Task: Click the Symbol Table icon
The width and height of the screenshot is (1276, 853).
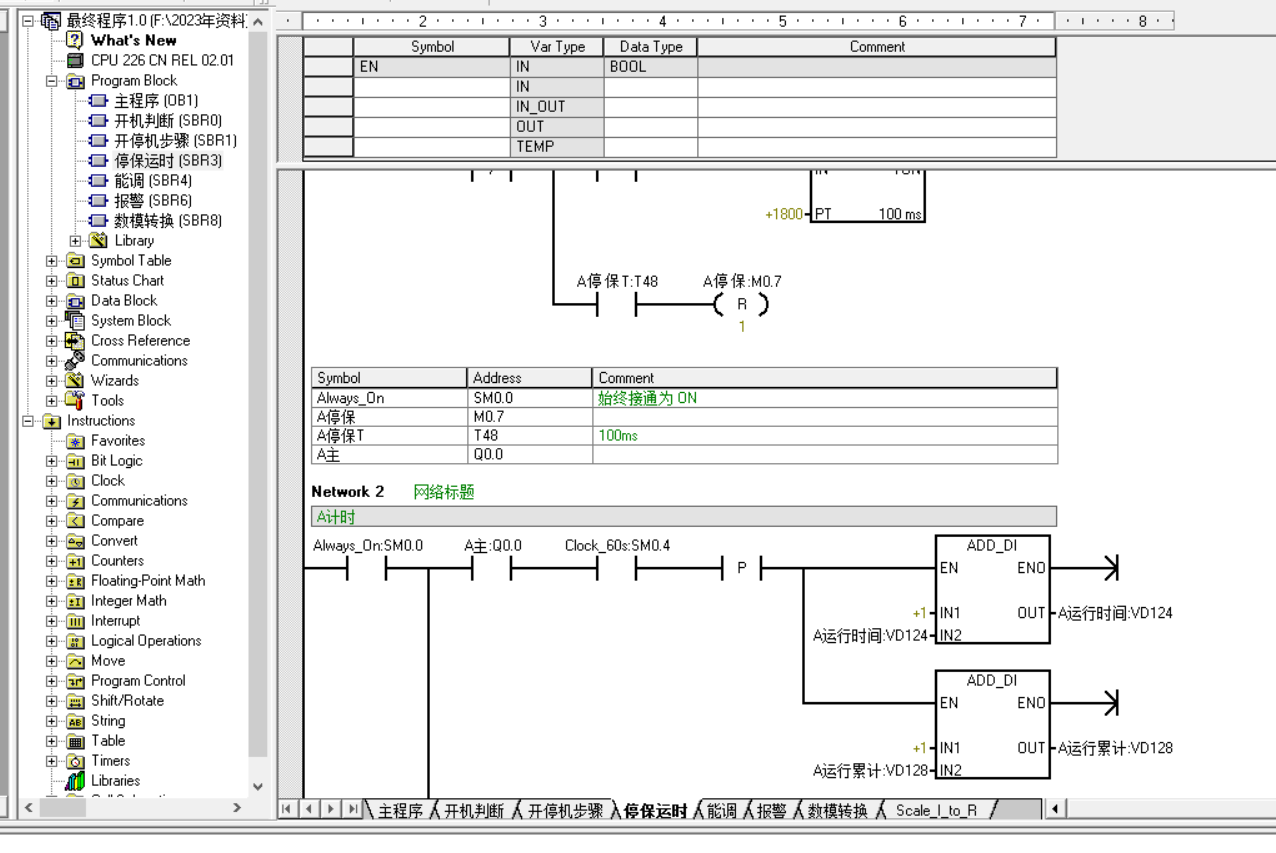Action: coord(76,260)
